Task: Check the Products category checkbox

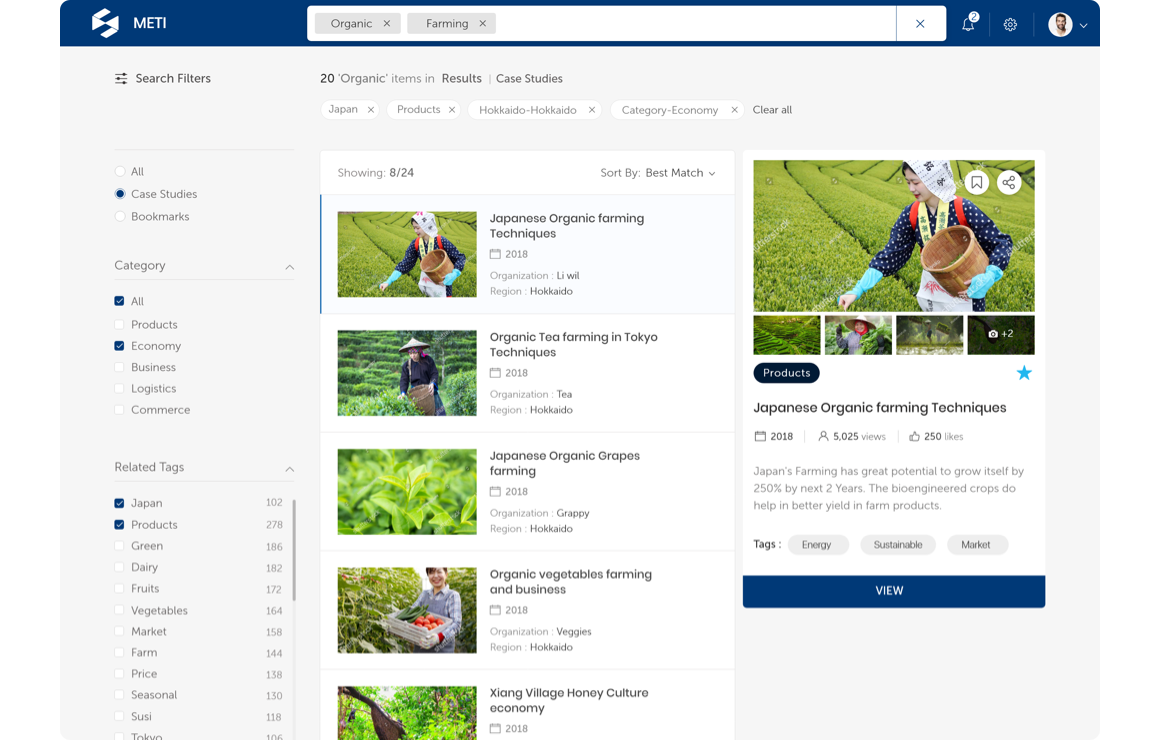Action: [x=119, y=324]
